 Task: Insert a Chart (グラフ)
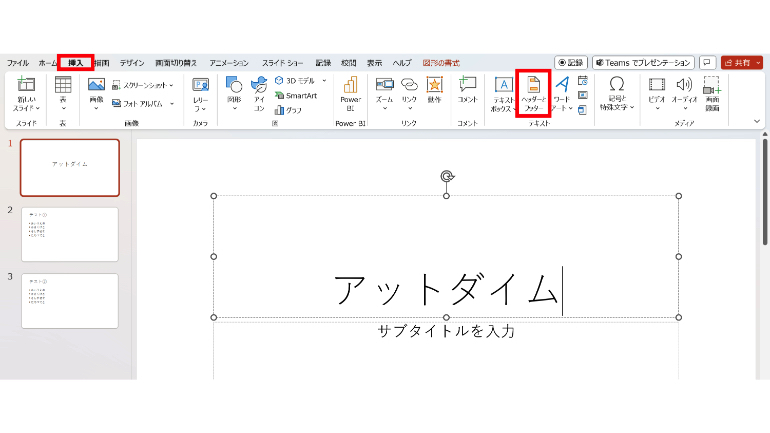click(288, 110)
